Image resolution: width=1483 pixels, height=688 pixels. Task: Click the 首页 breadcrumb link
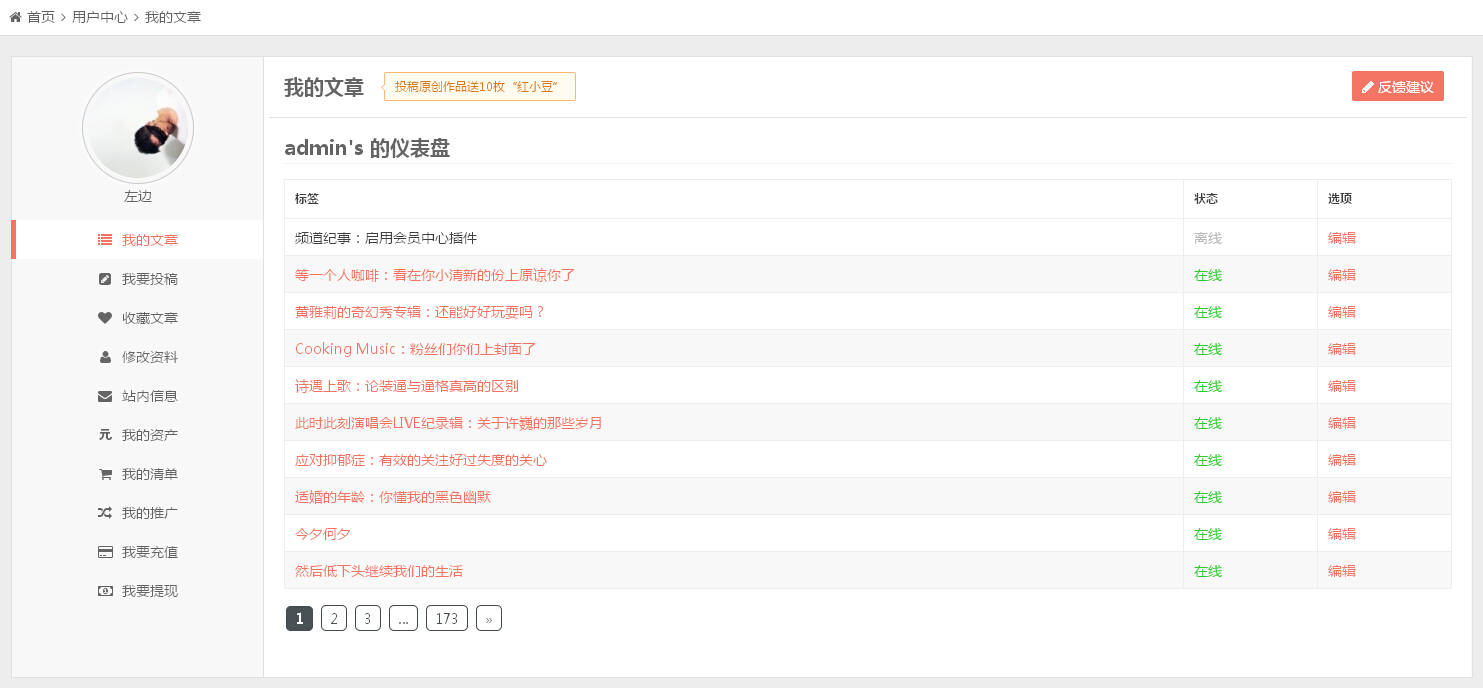(x=41, y=17)
